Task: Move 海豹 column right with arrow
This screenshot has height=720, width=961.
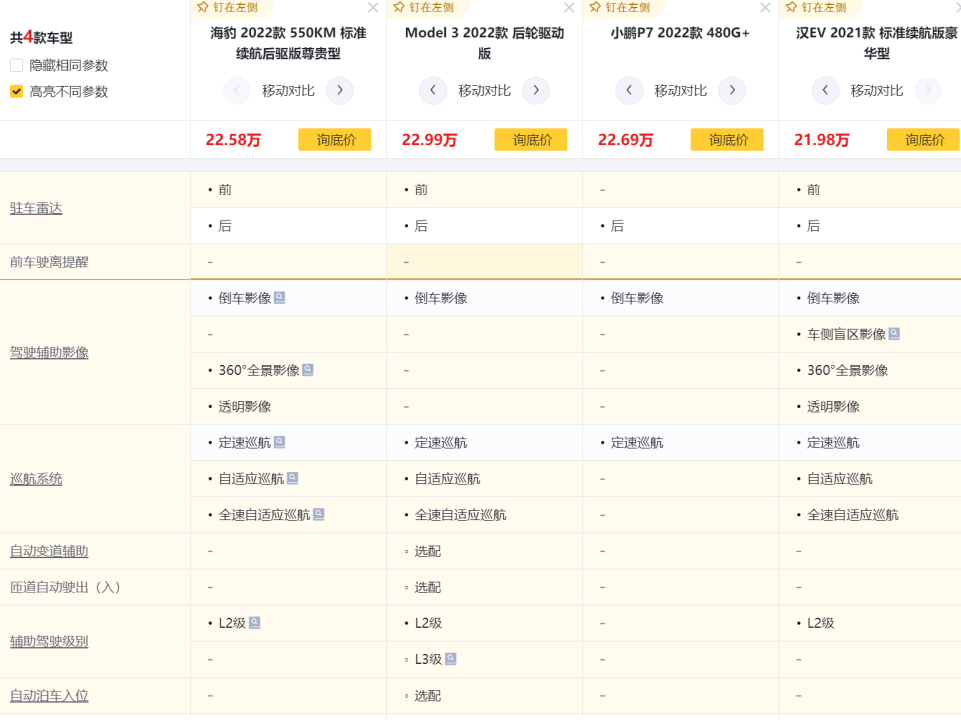Action: click(340, 91)
